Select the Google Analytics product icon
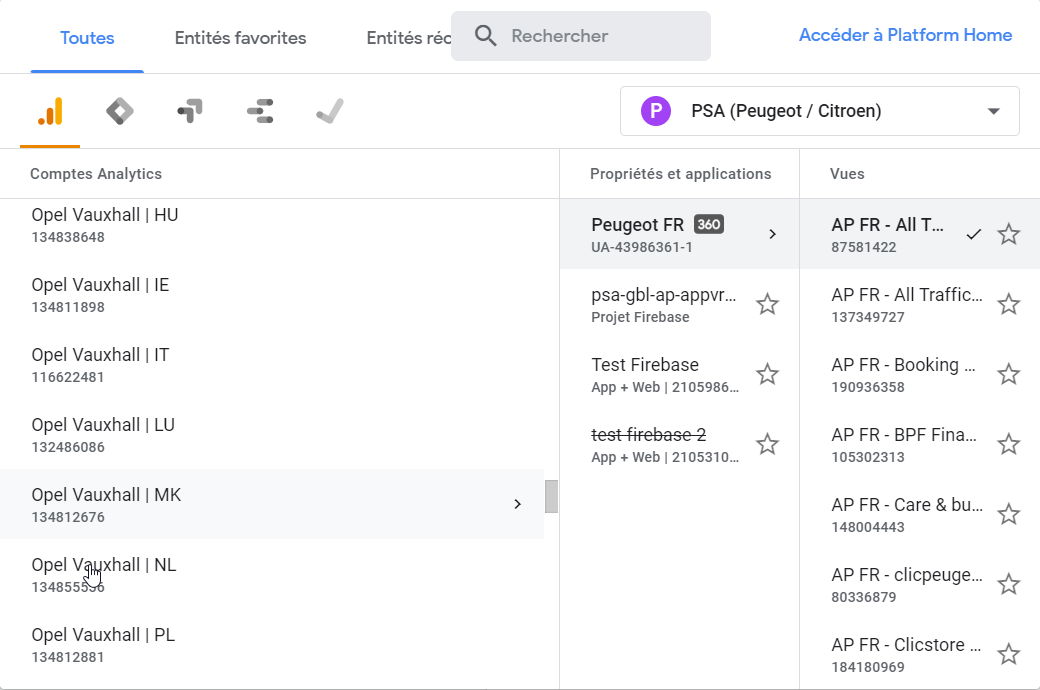This screenshot has width=1040, height=690. point(50,111)
